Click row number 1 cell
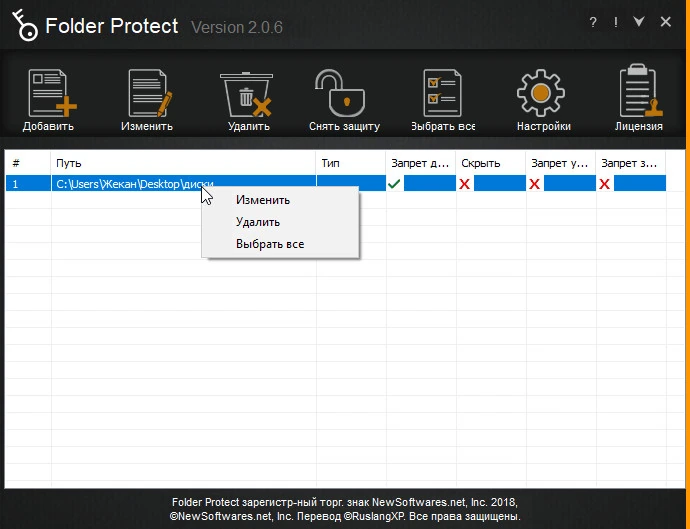This screenshot has width=690, height=529. pyautogui.click(x=28, y=184)
